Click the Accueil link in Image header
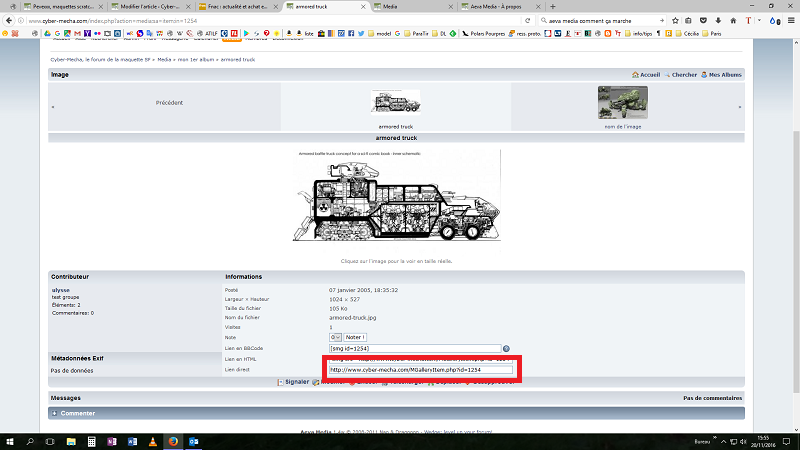This screenshot has width=800, height=450. pos(646,74)
